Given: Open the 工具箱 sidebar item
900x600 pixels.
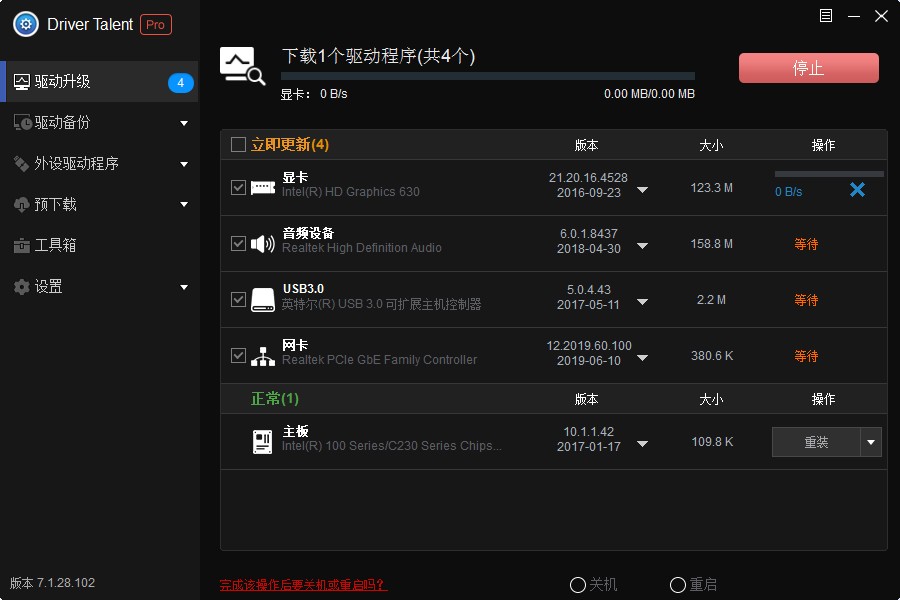Looking at the screenshot, I should click(99, 246).
